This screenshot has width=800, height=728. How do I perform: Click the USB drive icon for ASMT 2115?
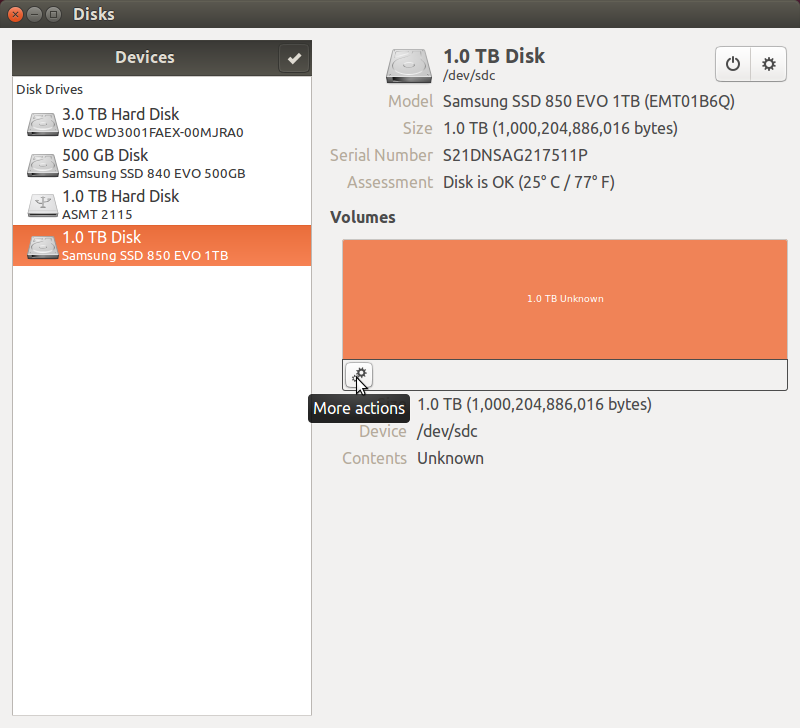coord(43,206)
